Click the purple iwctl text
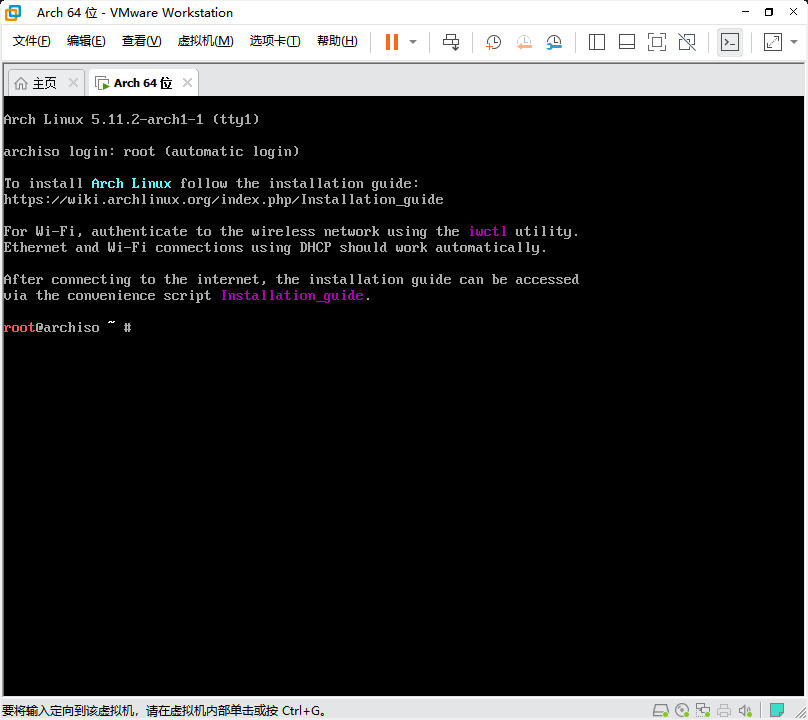The image size is (808, 720). 487,231
